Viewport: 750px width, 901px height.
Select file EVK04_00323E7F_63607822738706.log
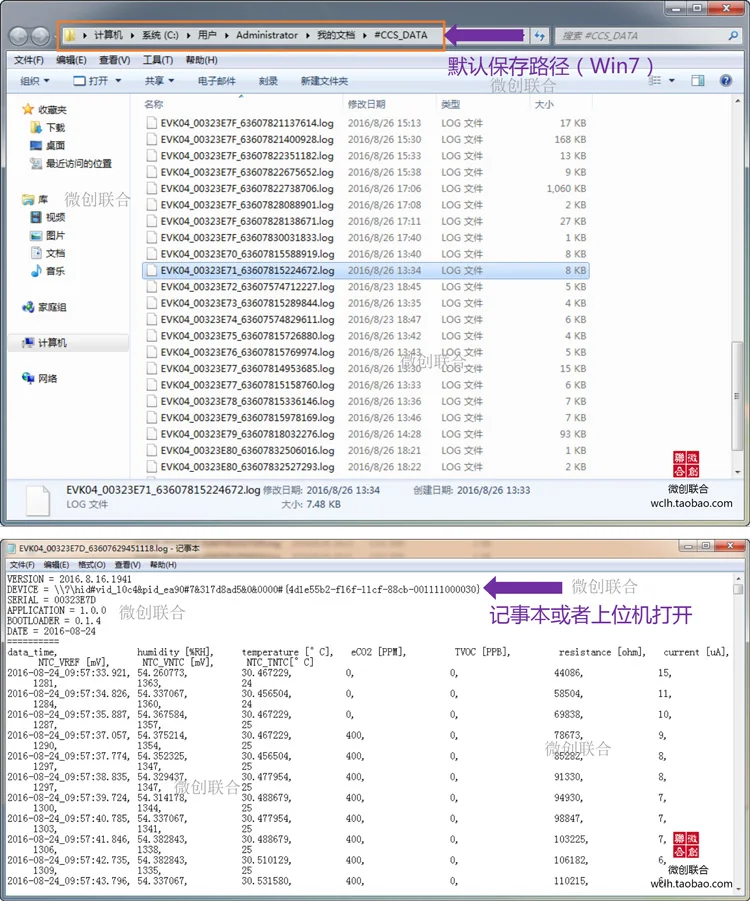coord(366,188)
